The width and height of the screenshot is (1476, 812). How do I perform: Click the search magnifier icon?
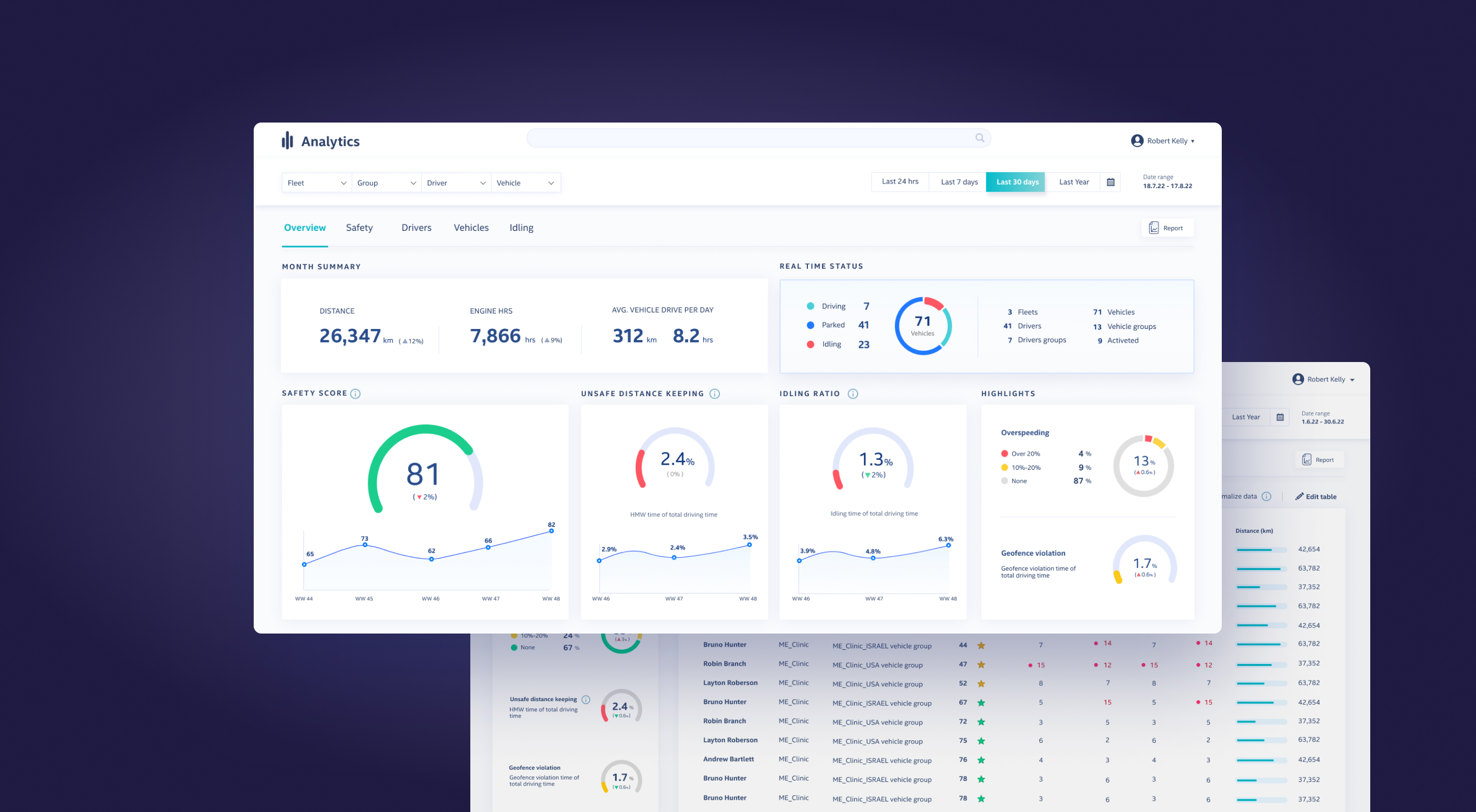pyautogui.click(x=979, y=138)
